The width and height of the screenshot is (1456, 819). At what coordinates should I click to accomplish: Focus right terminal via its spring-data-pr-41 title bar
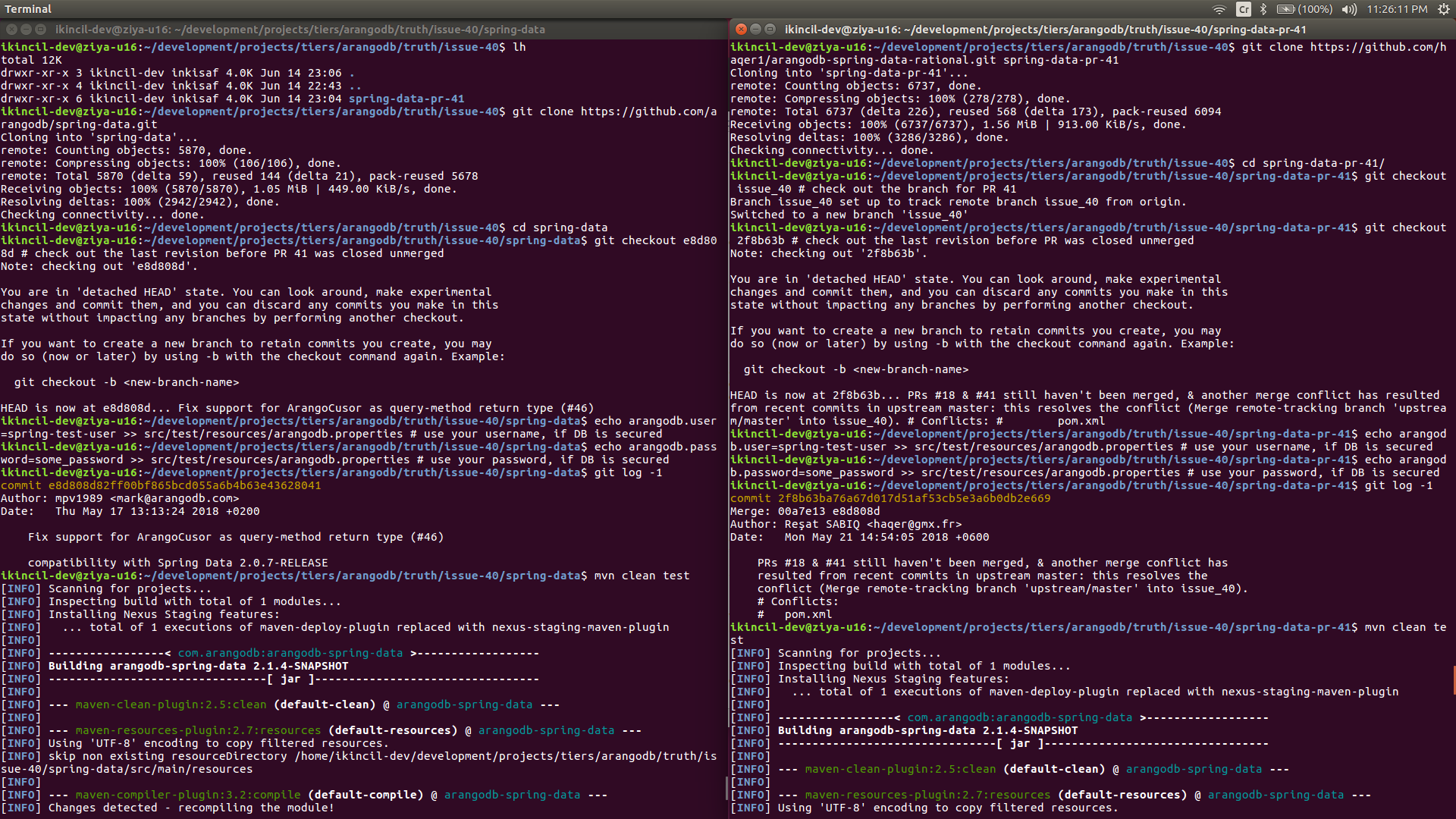coord(1046,30)
